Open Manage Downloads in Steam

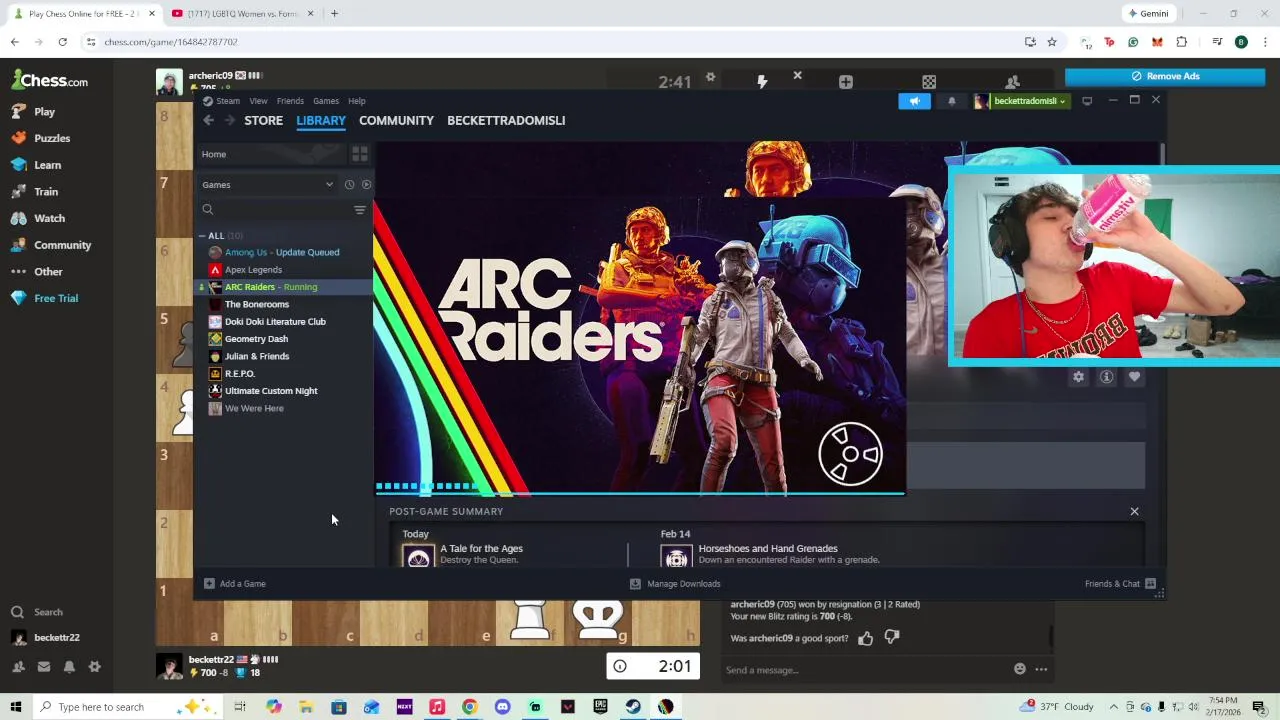point(675,584)
